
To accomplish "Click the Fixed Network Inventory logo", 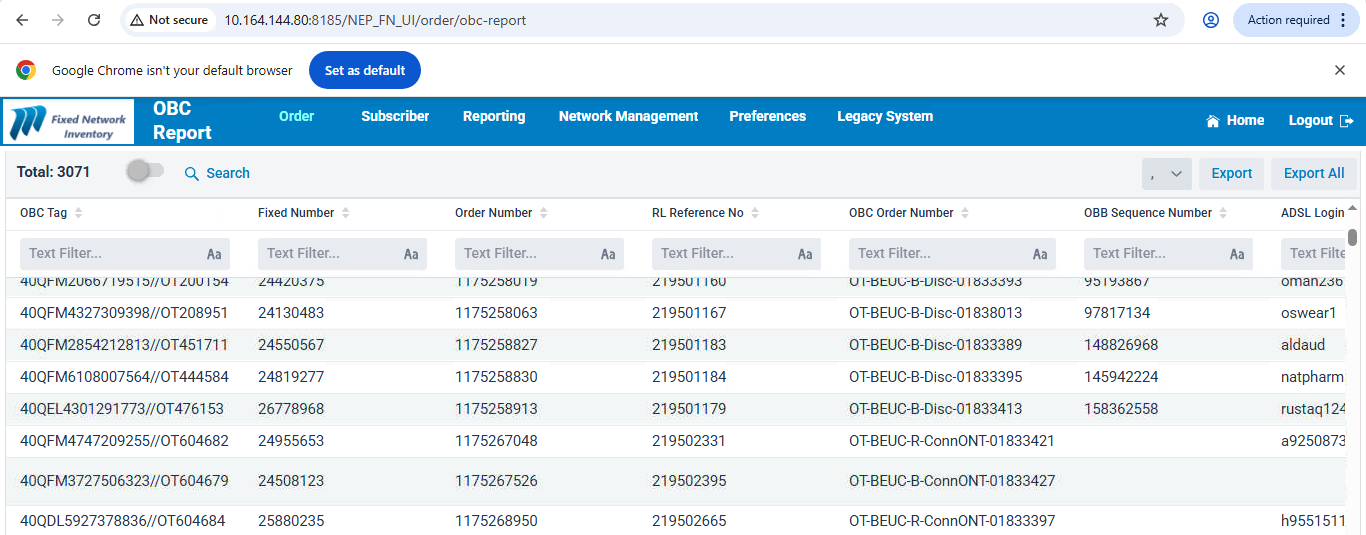I will pyautogui.click(x=70, y=123).
